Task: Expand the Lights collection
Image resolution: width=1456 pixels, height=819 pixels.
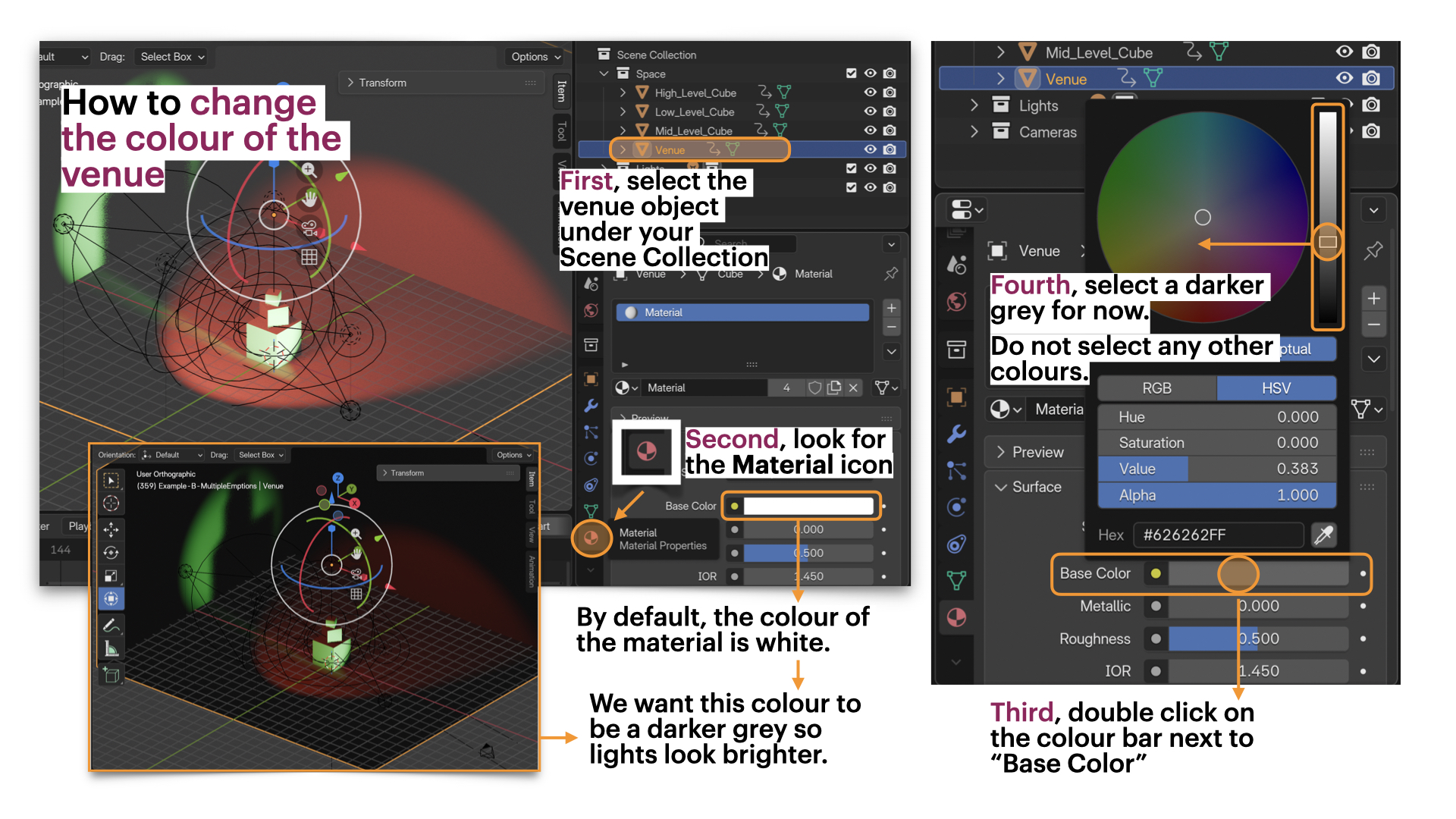Action: [974, 105]
